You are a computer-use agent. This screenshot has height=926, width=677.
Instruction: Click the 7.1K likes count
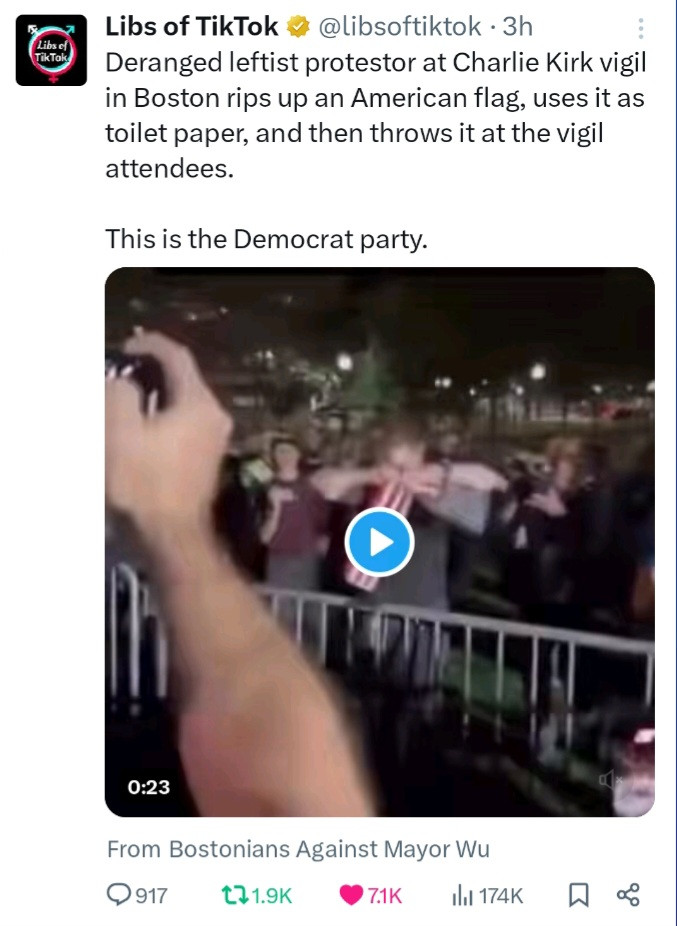(385, 895)
